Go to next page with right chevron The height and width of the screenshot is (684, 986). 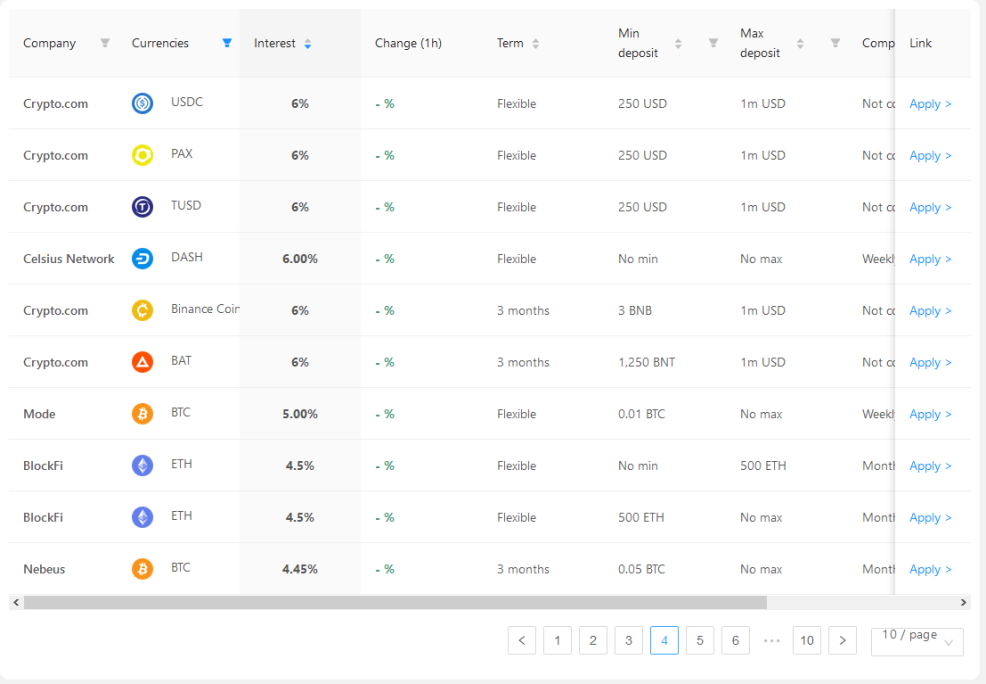[843, 641]
